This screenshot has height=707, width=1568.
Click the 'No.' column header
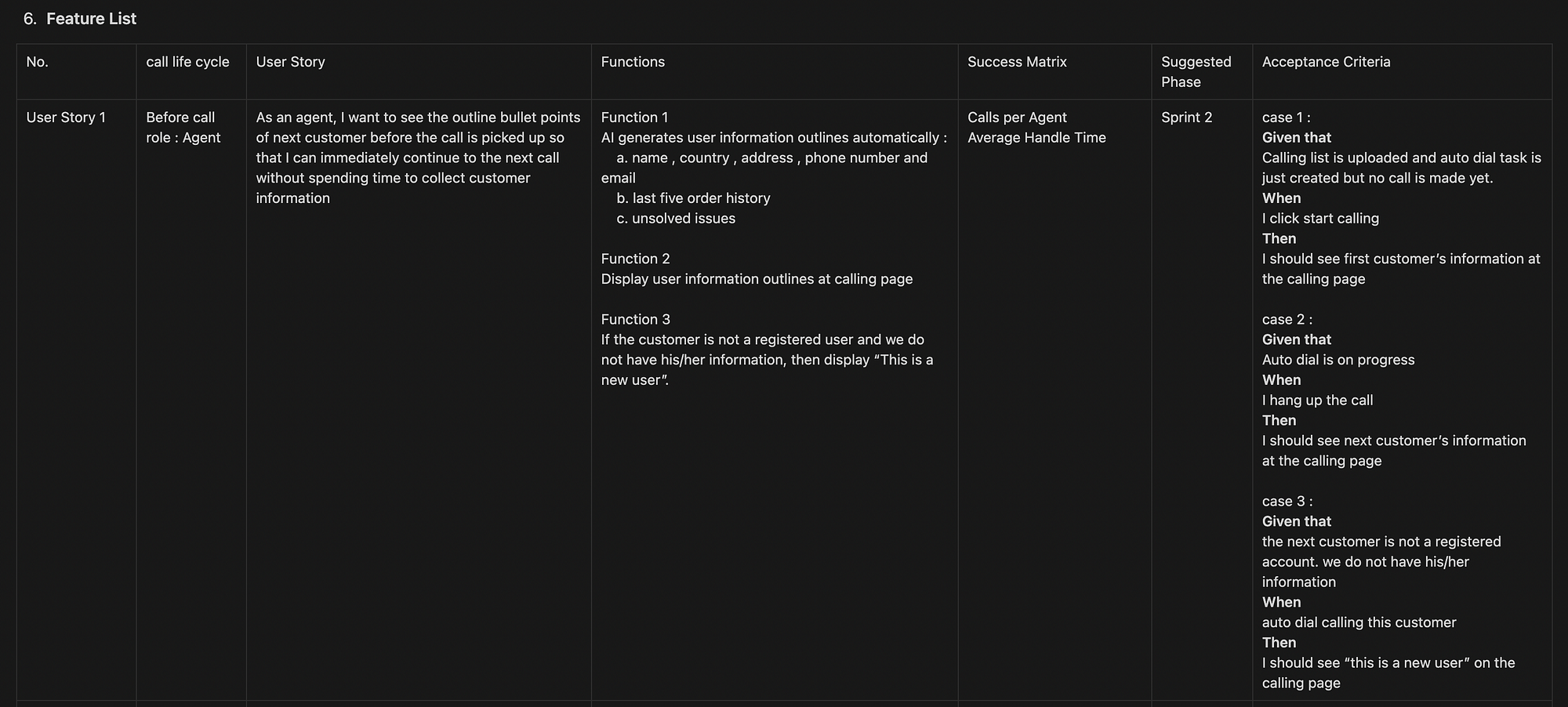[x=38, y=62]
